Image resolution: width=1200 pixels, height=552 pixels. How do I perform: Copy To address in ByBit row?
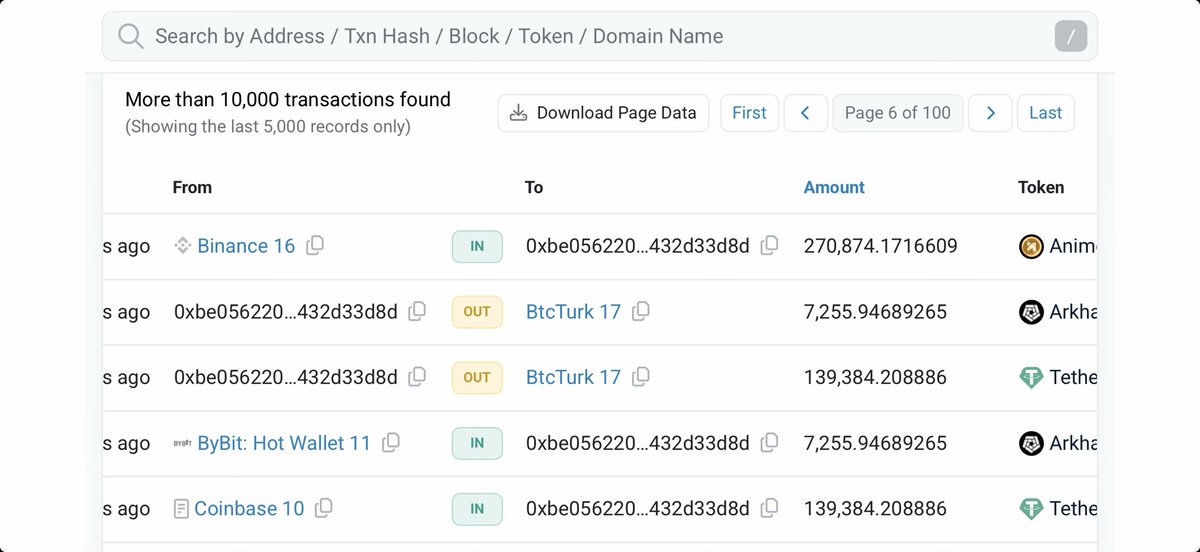tap(769, 442)
